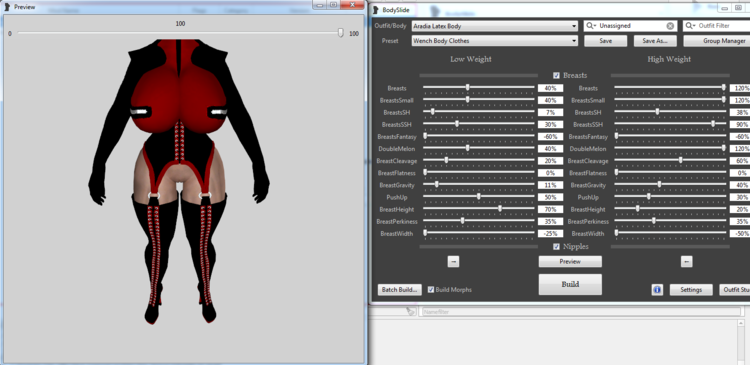Image resolution: width=750 pixels, height=365 pixels.
Task: Click the high weight BreastGravity slider
Action: (x=670, y=185)
